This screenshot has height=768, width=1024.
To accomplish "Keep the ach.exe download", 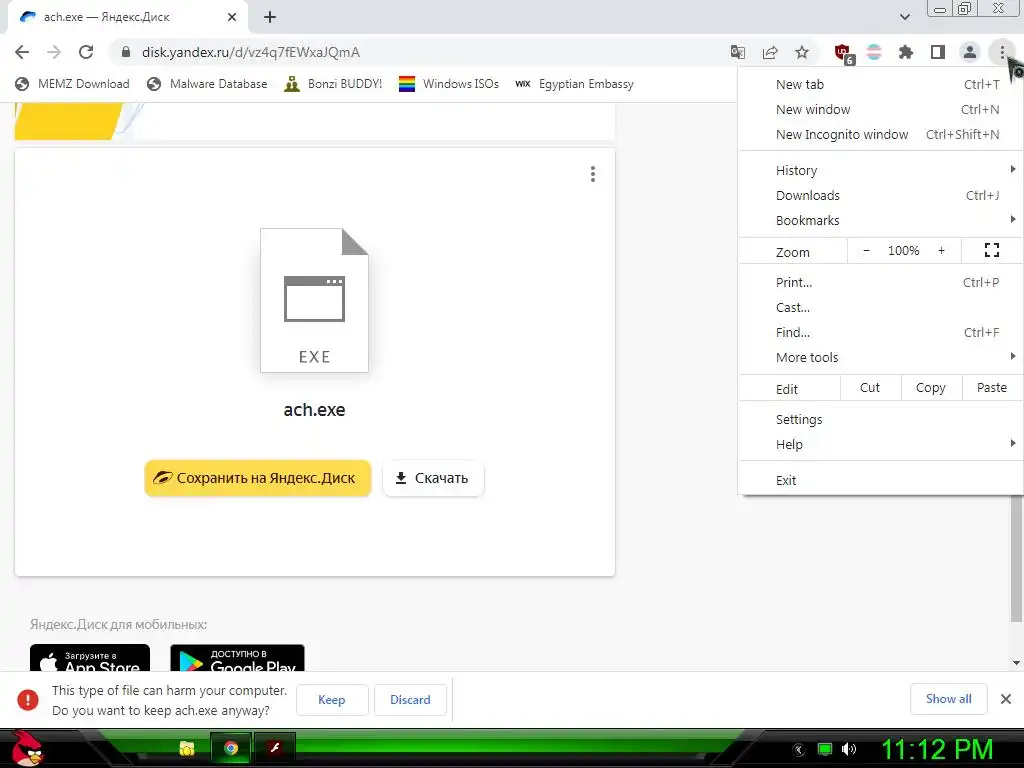I will (332, 699).
